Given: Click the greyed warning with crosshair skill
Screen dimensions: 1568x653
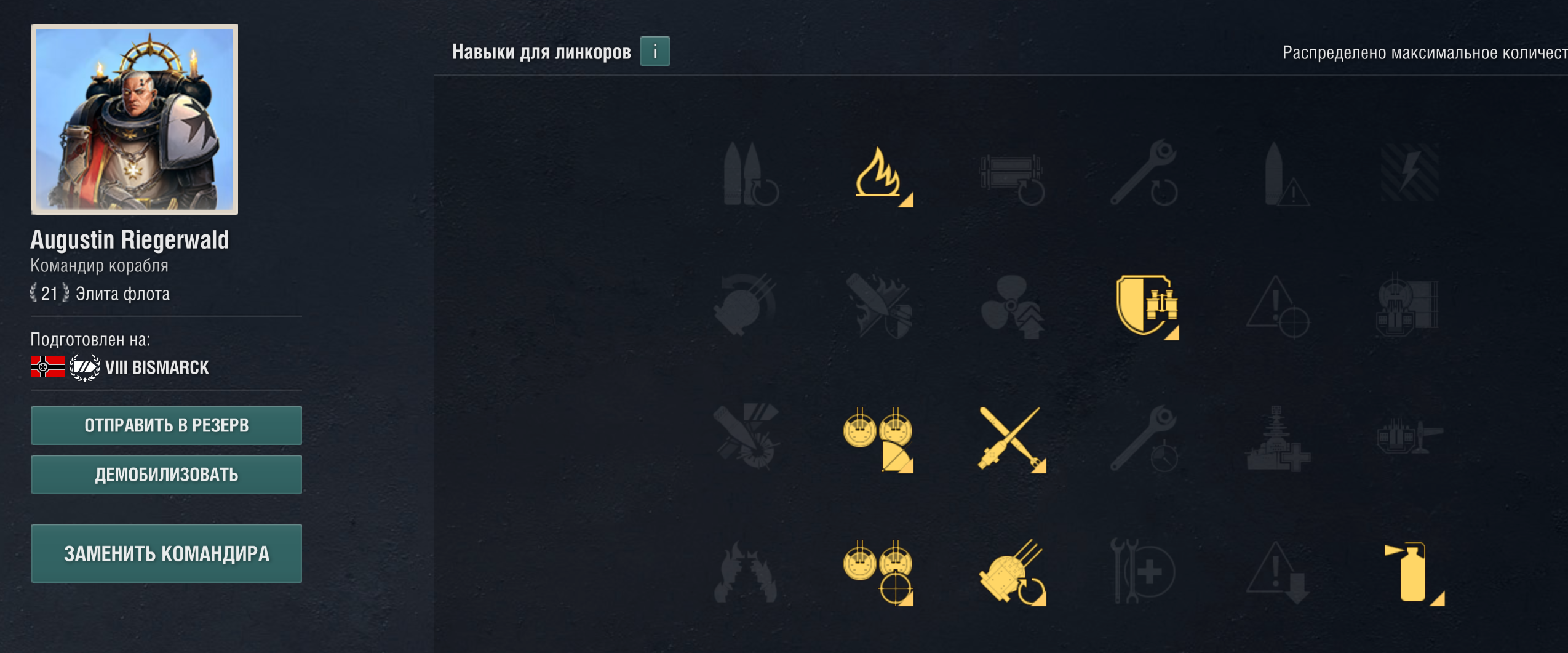Looking at the screenshot, I should coord(1278,306).
